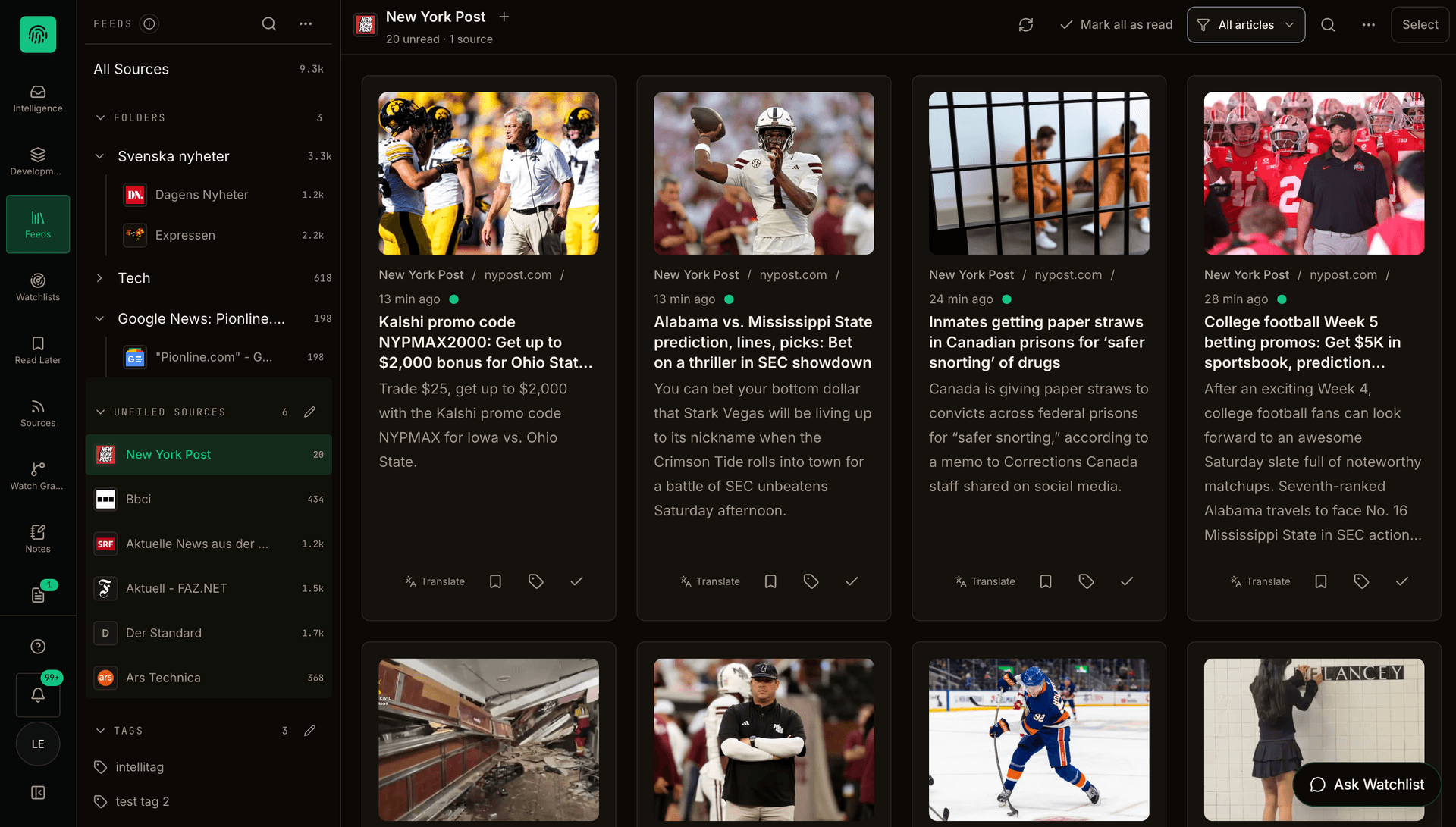Image resolution: width=1456 pixels, height=827 pixels.
Task: Tag the Alabama vs. Mississippi State article
Action: click(811, 581)
